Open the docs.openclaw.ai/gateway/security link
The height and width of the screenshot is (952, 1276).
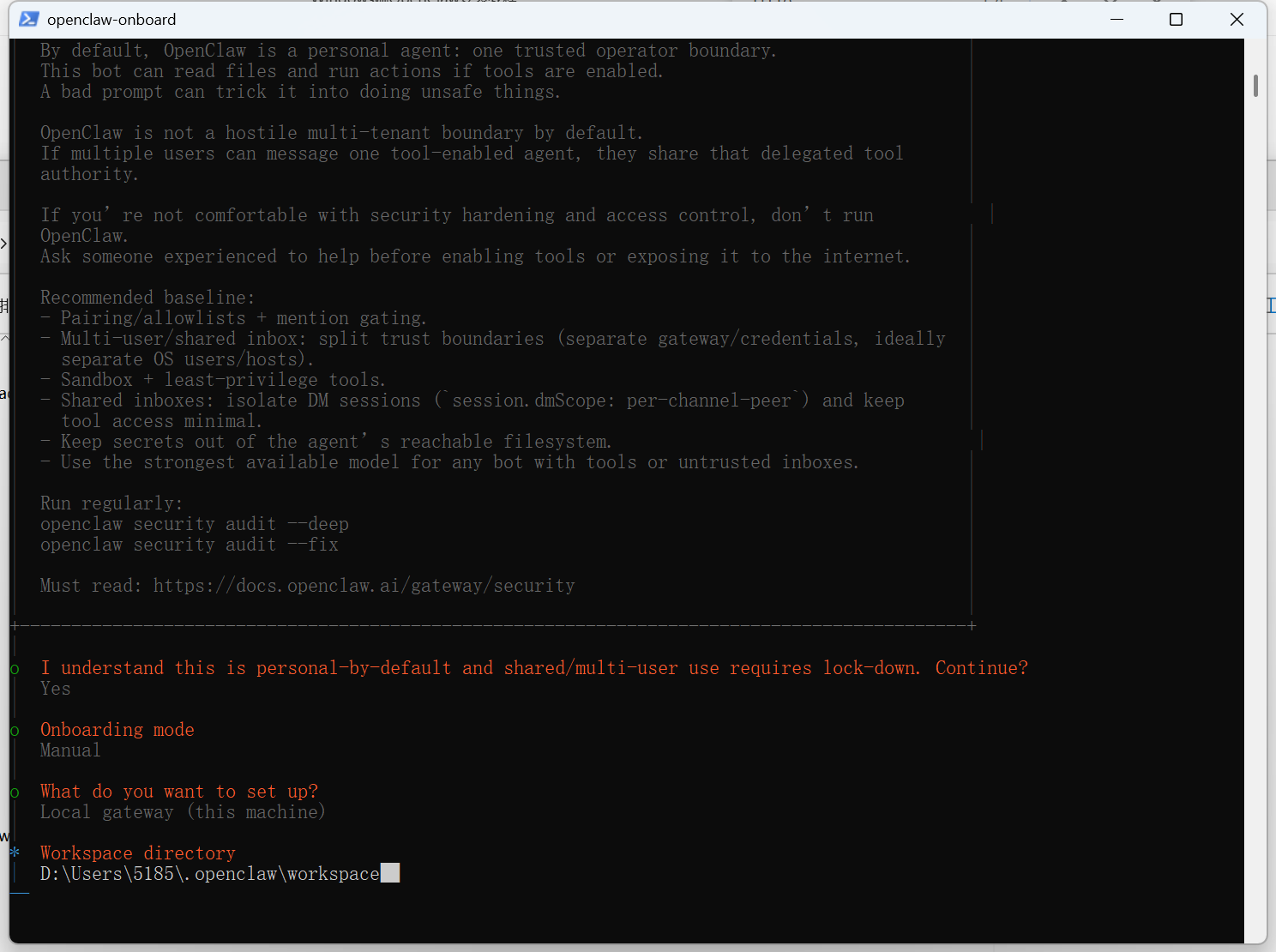coord(364,586)
